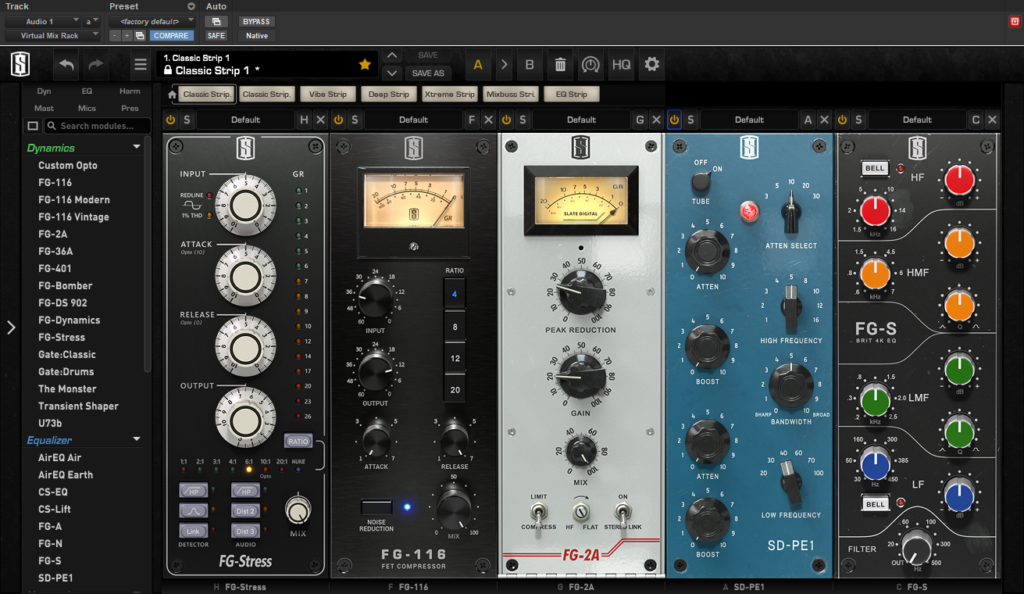Select the A preset slot
Viewport: 1024px width, 594px height.
coord(477,64)
